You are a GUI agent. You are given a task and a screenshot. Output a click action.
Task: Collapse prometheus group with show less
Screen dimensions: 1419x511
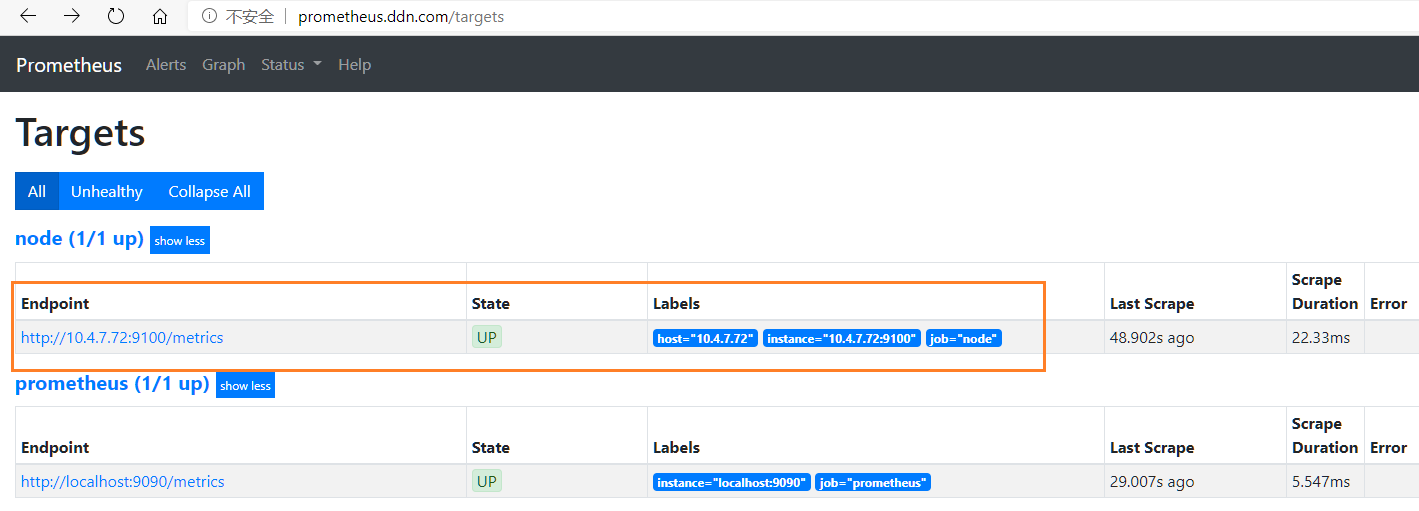(x=245, y=385)
